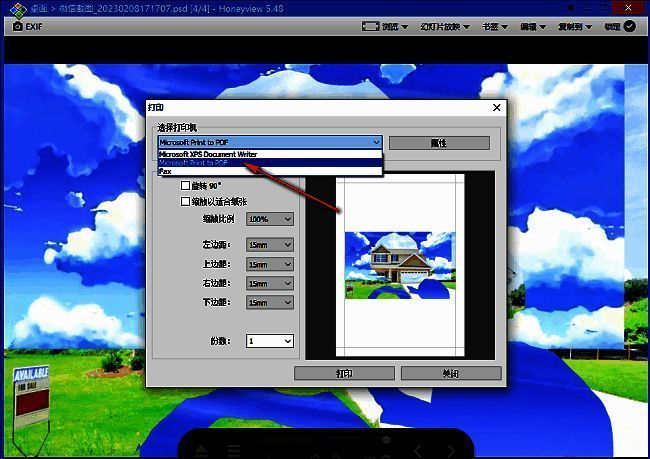
Task: Expand the printer selection dropdown
Action: tap(375, 143)
